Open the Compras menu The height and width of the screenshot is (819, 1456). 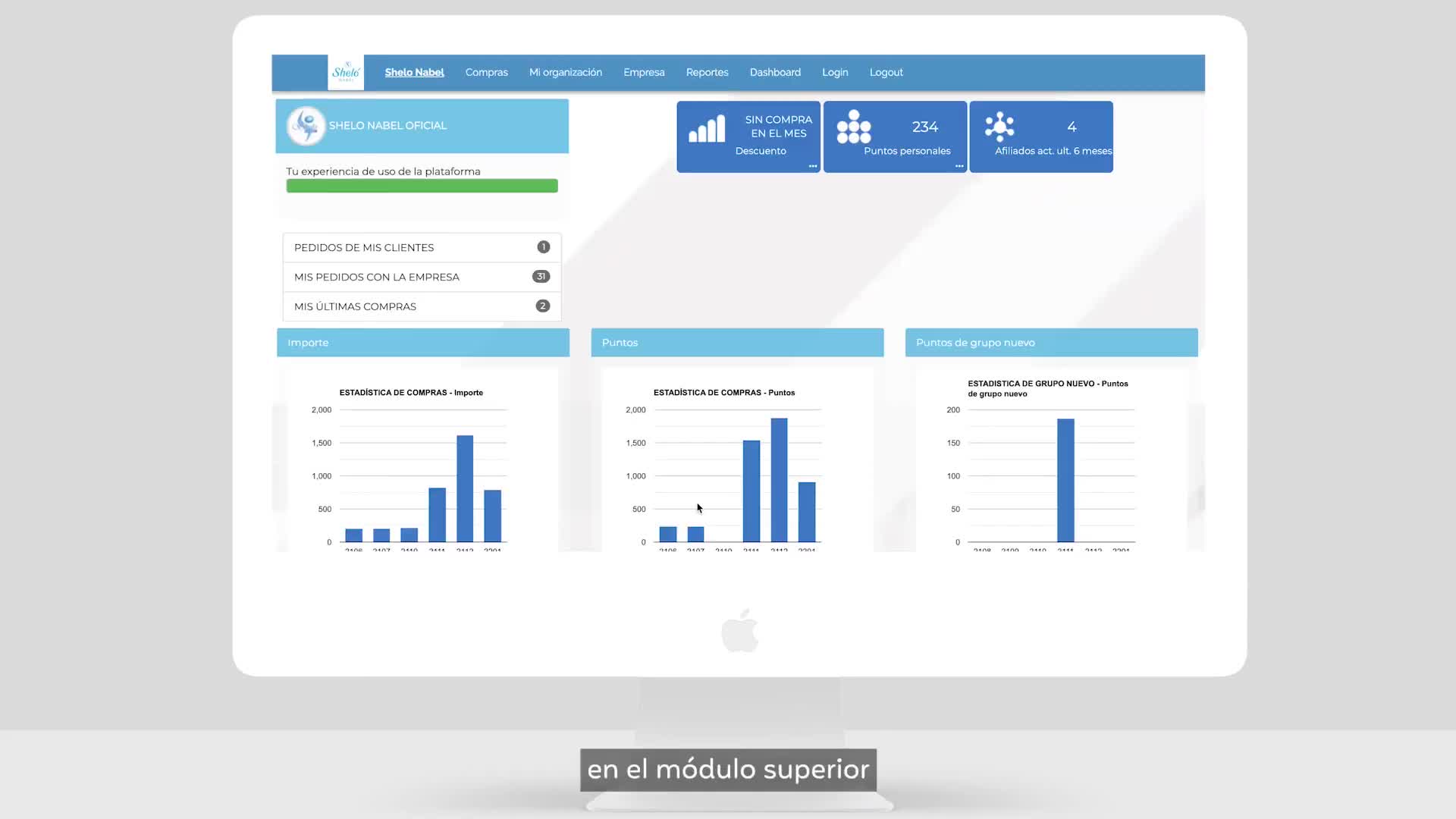(x=486, y=73)
